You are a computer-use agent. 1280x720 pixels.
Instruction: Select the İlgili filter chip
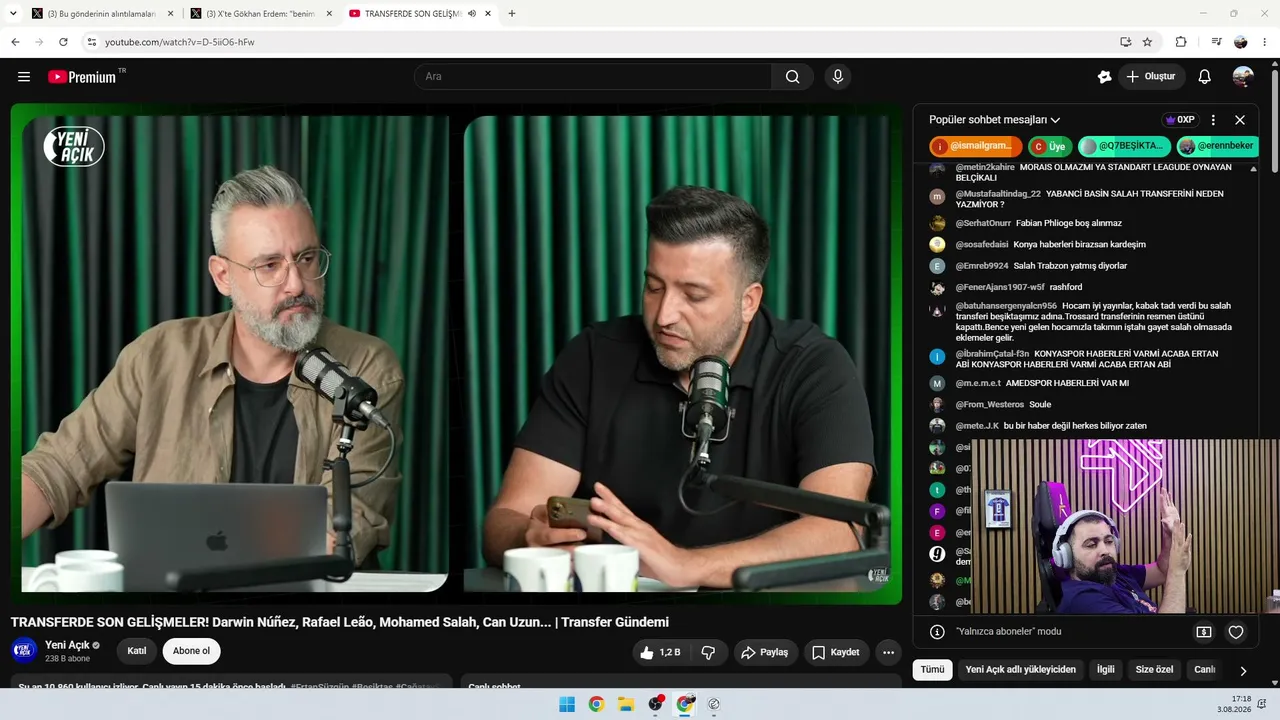coord(1106,670)
